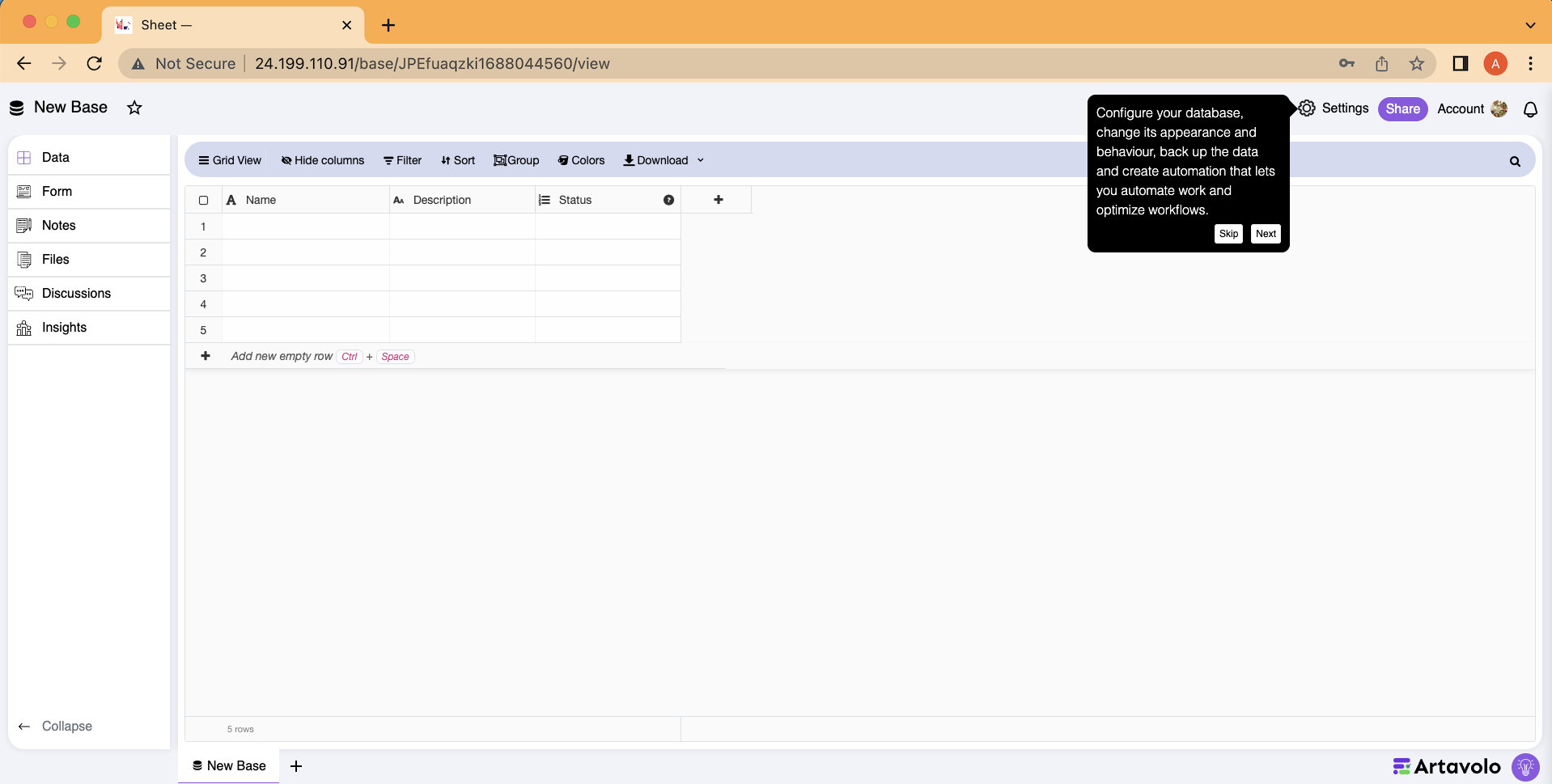Viewport: 1552px width, 784px height.
Task: Select row number 2
Action: pyautogui.click(x=203, y=252)
